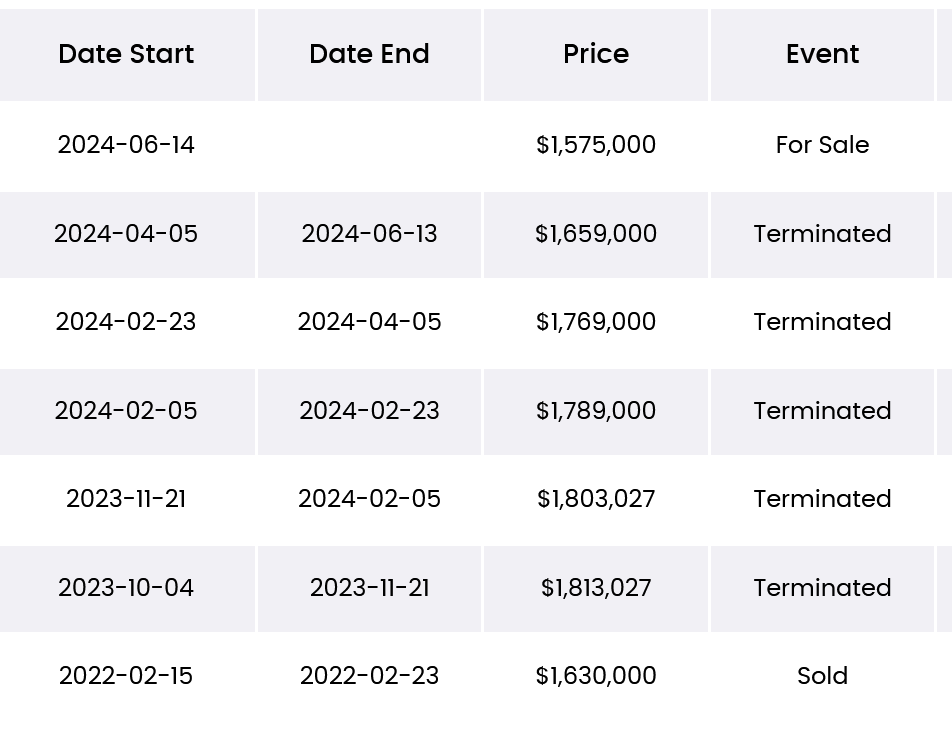Select the 2024-06-14 start date cell

coord(126,145)
